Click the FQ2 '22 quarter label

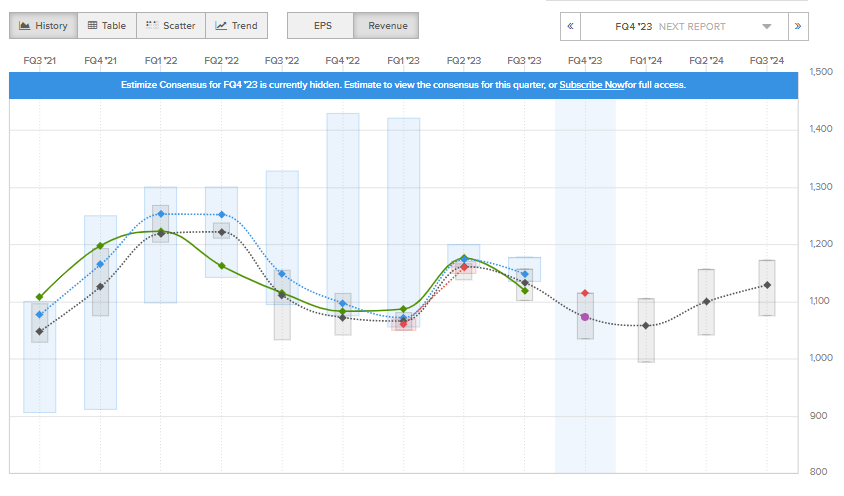tap(221, 61)
